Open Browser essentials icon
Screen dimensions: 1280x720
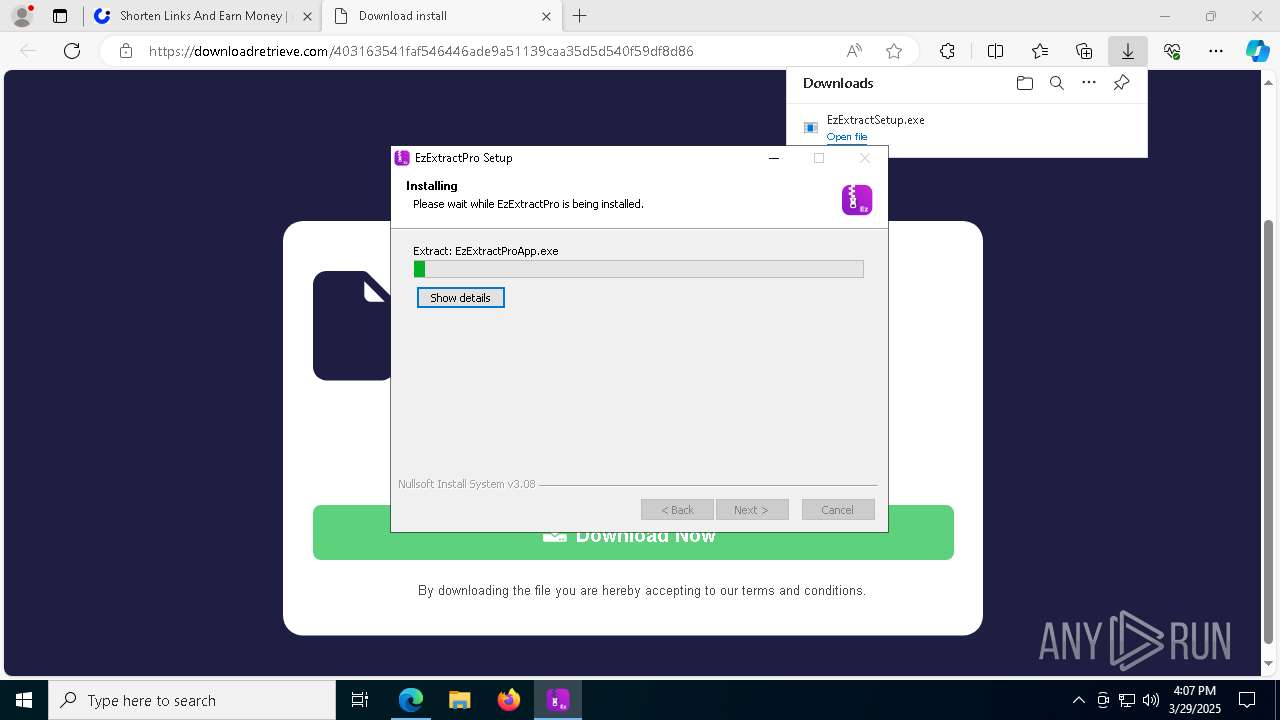1172,51
